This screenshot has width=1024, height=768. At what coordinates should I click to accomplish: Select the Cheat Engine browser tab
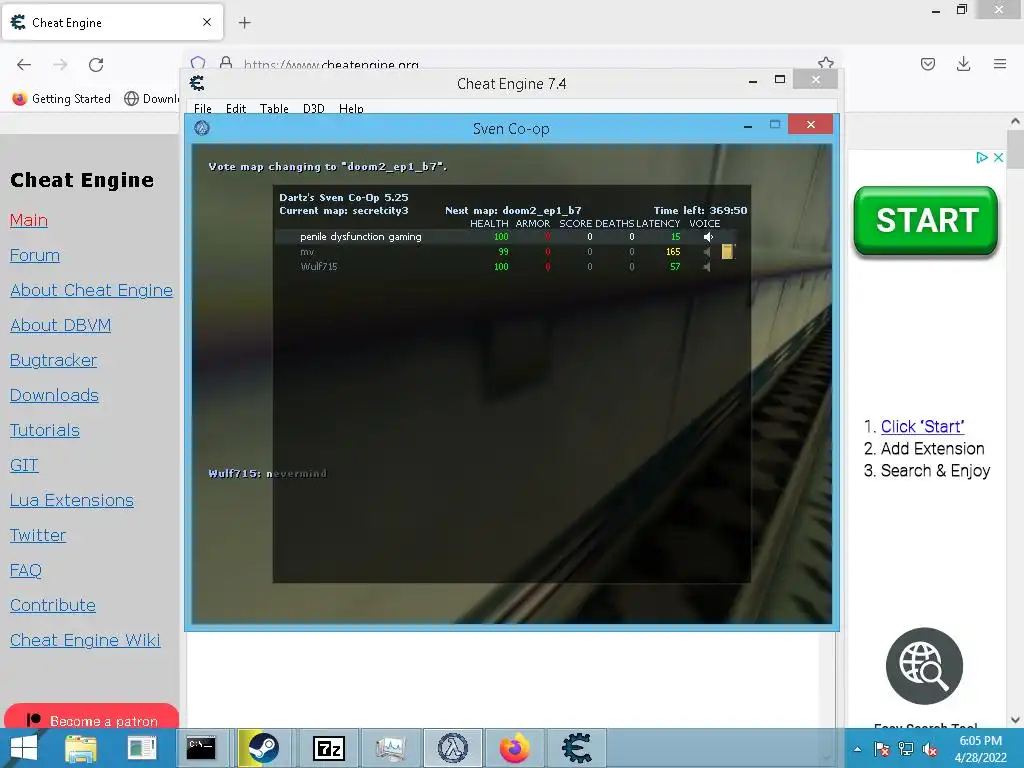coord(112,23)
